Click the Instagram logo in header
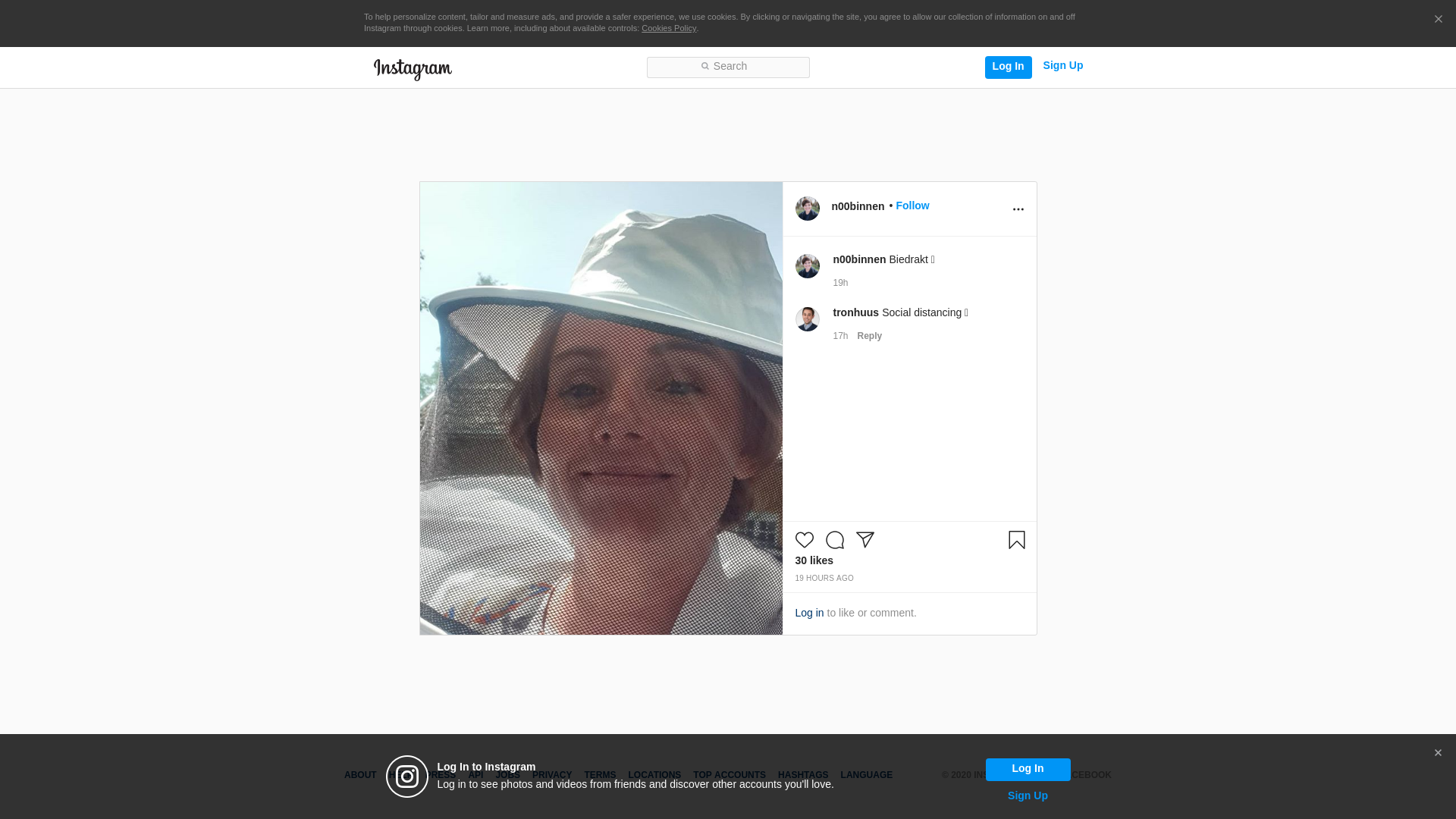 413,69
